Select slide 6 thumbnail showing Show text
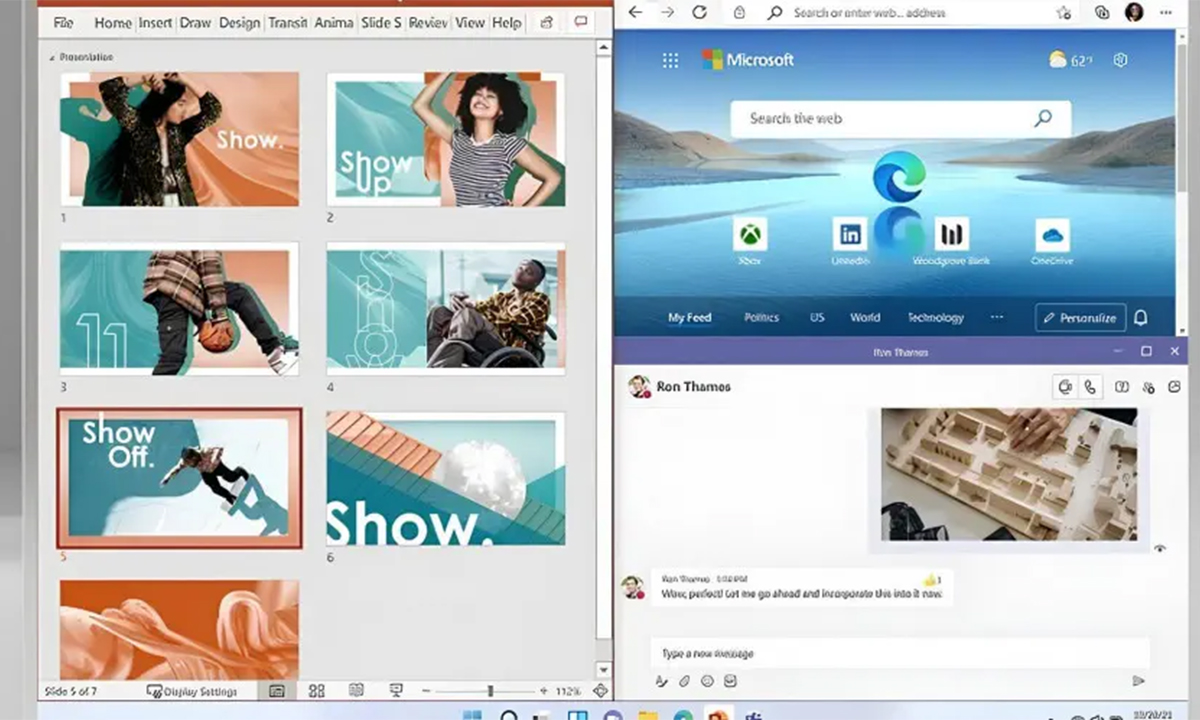Screen dimensions: 1200x720 point(446,480)
